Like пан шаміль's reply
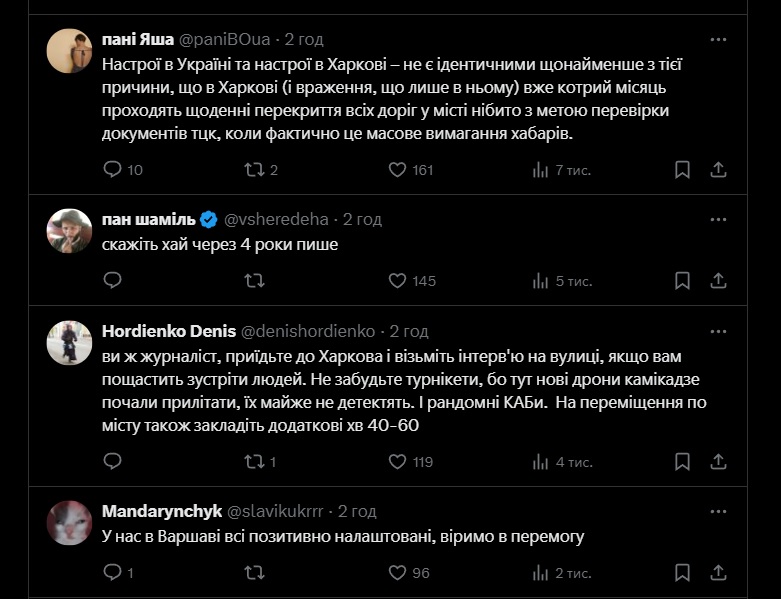Image resolution: width=781 pixels, height=599 pixels. [x=397, y=281]
